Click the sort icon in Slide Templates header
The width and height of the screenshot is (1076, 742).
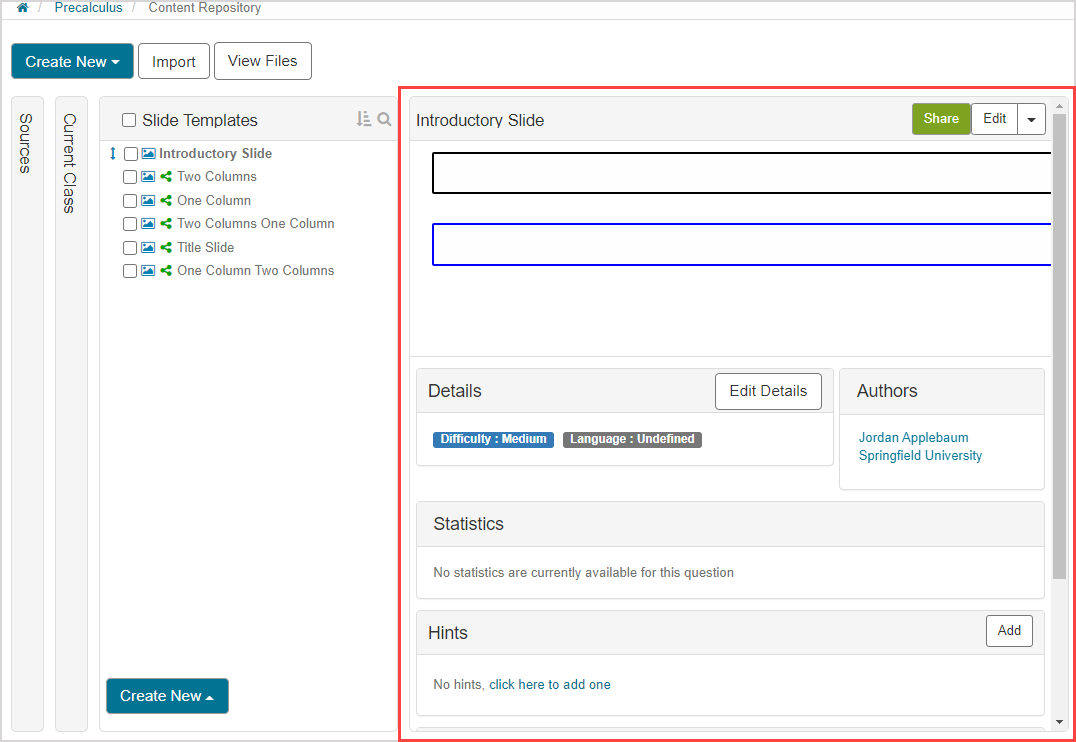pyautogui.click(x=364, y=119)
